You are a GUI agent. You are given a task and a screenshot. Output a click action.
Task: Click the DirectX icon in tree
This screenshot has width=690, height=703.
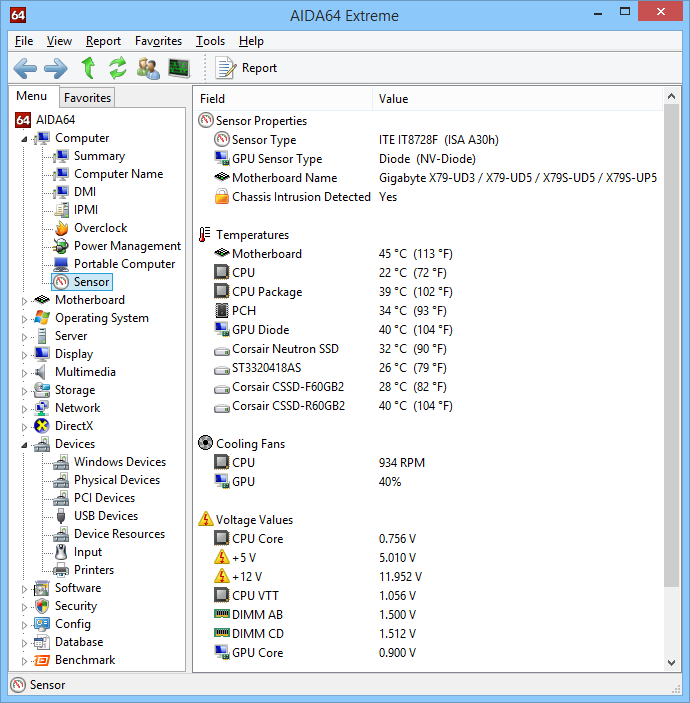42,426
